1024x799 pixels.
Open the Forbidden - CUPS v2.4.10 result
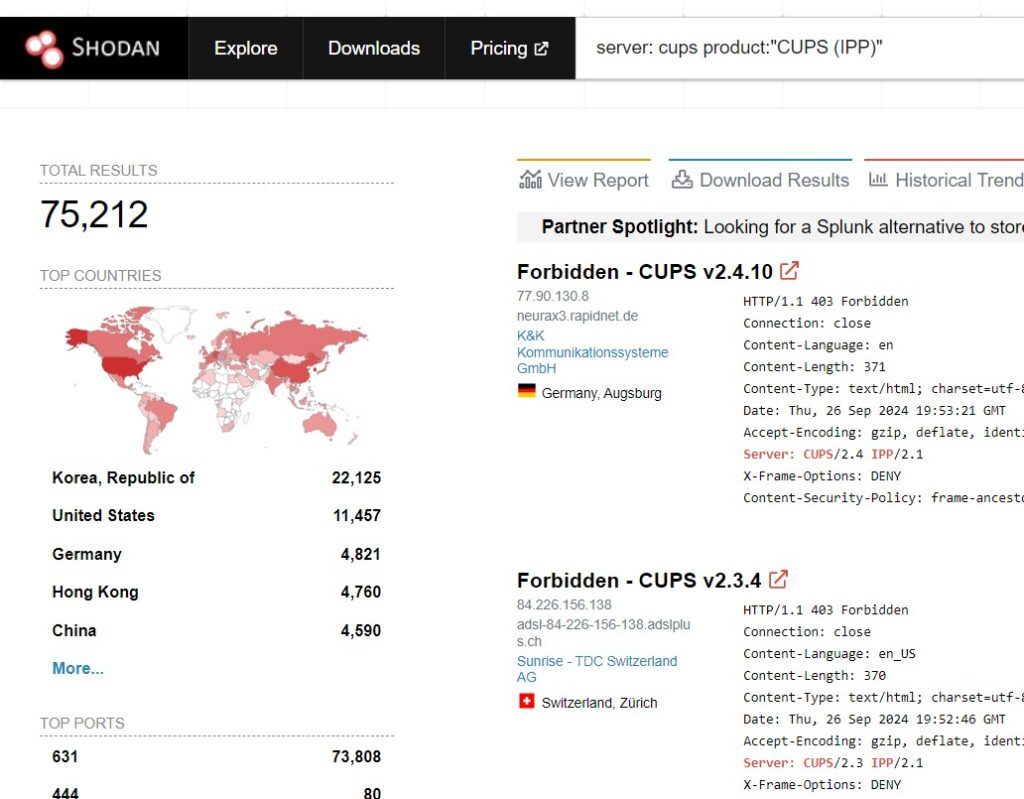(645, 272)
